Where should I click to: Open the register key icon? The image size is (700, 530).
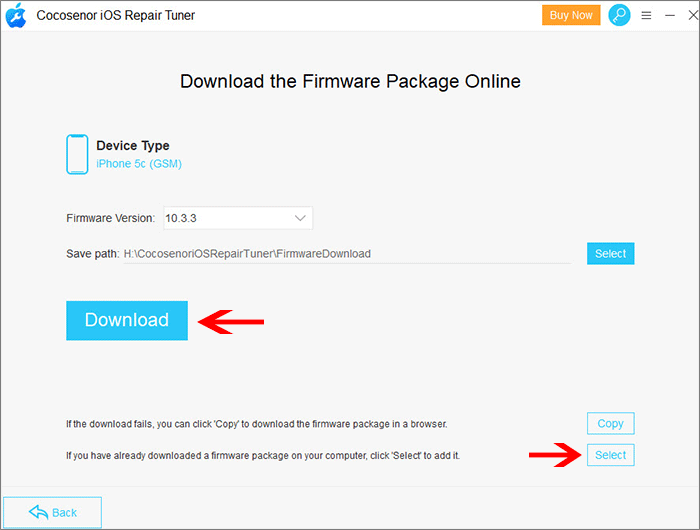click(619, 15)
